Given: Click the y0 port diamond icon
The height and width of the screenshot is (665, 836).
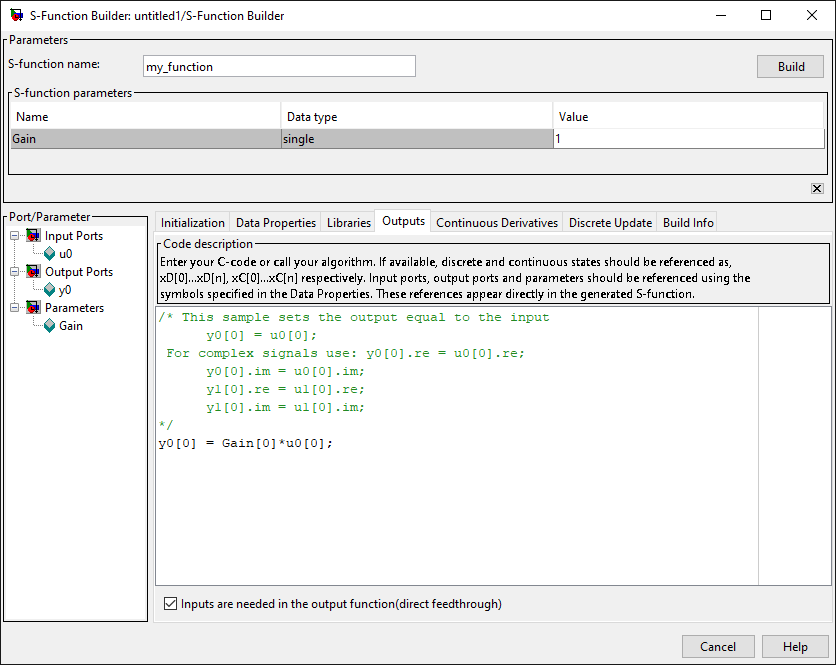Looking at the screenshot, I should point(49,290).
